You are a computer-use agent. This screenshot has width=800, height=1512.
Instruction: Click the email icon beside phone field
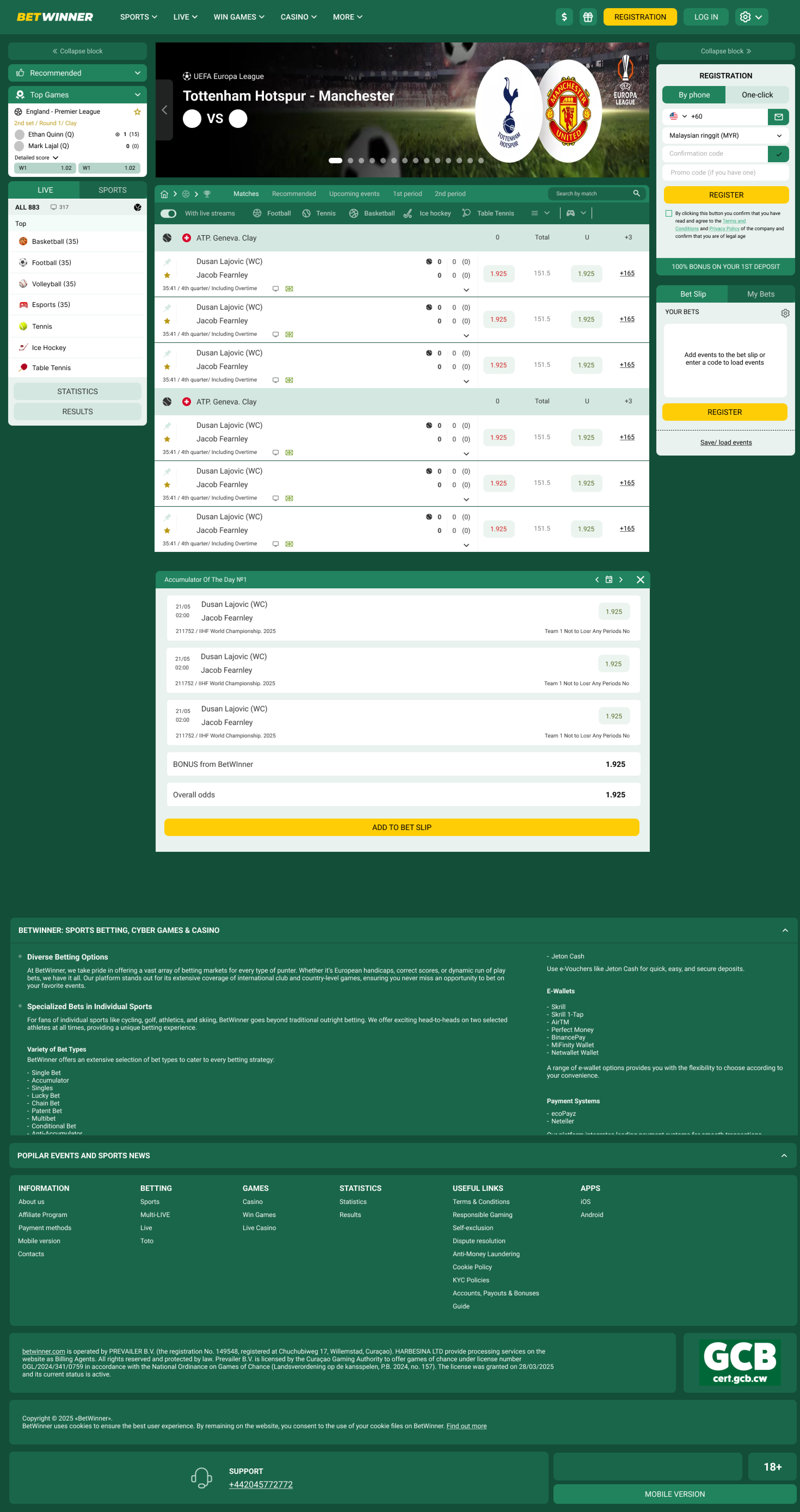778,117
